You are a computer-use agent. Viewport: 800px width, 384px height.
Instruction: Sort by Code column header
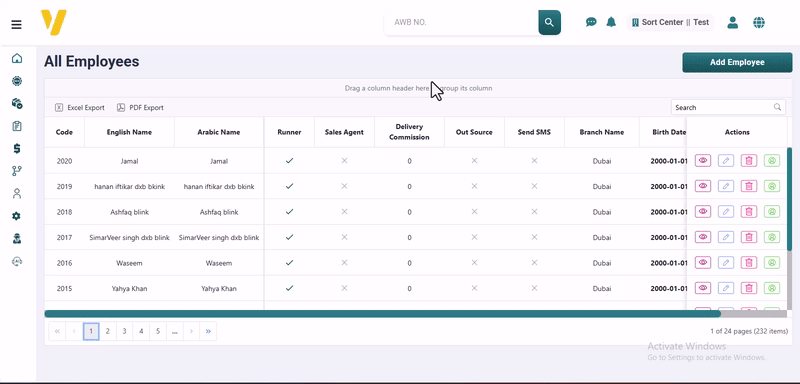(x=64, y=132)
